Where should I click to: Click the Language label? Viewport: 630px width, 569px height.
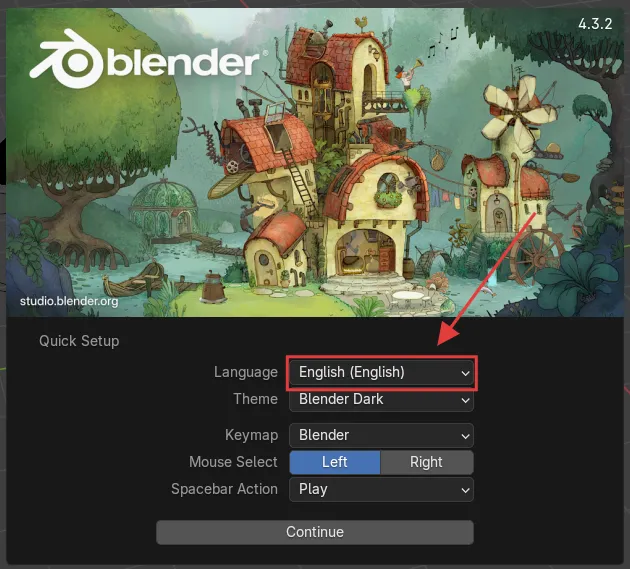pyautogui.click(x=245, y=372)
